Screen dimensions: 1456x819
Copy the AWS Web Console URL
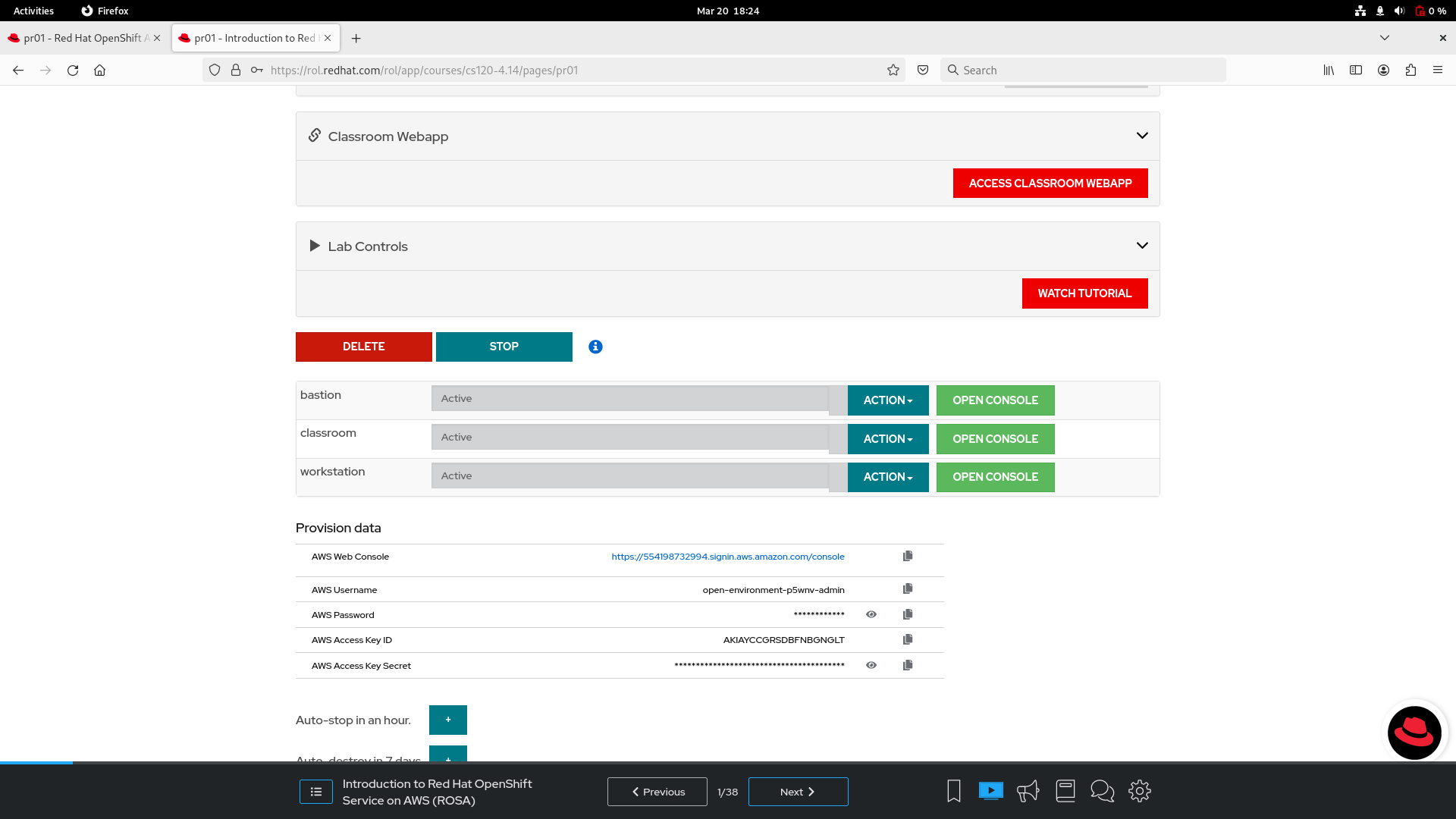pyautogui.click(x=908, y=556)
